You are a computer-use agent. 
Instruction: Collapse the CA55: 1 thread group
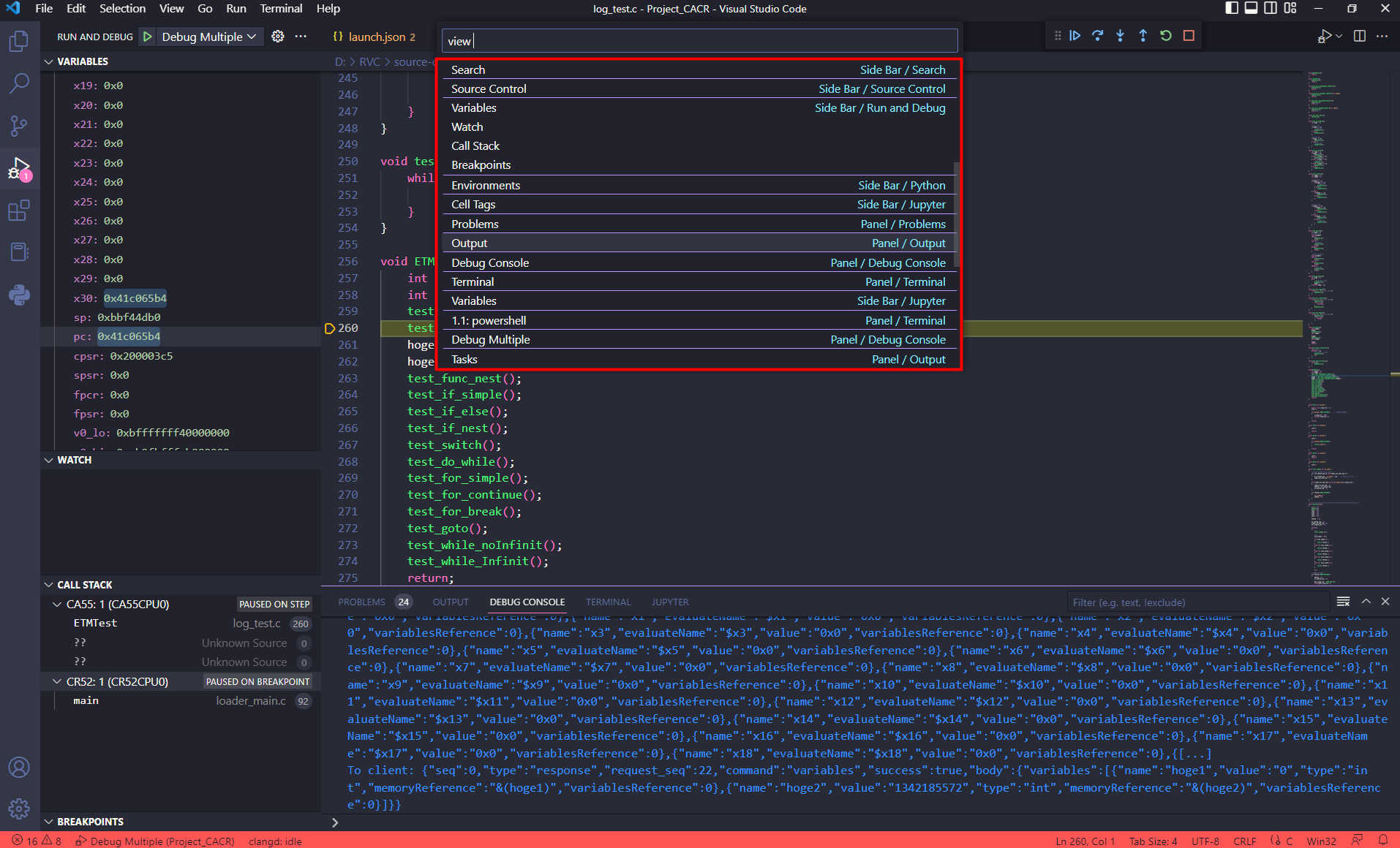57,605
